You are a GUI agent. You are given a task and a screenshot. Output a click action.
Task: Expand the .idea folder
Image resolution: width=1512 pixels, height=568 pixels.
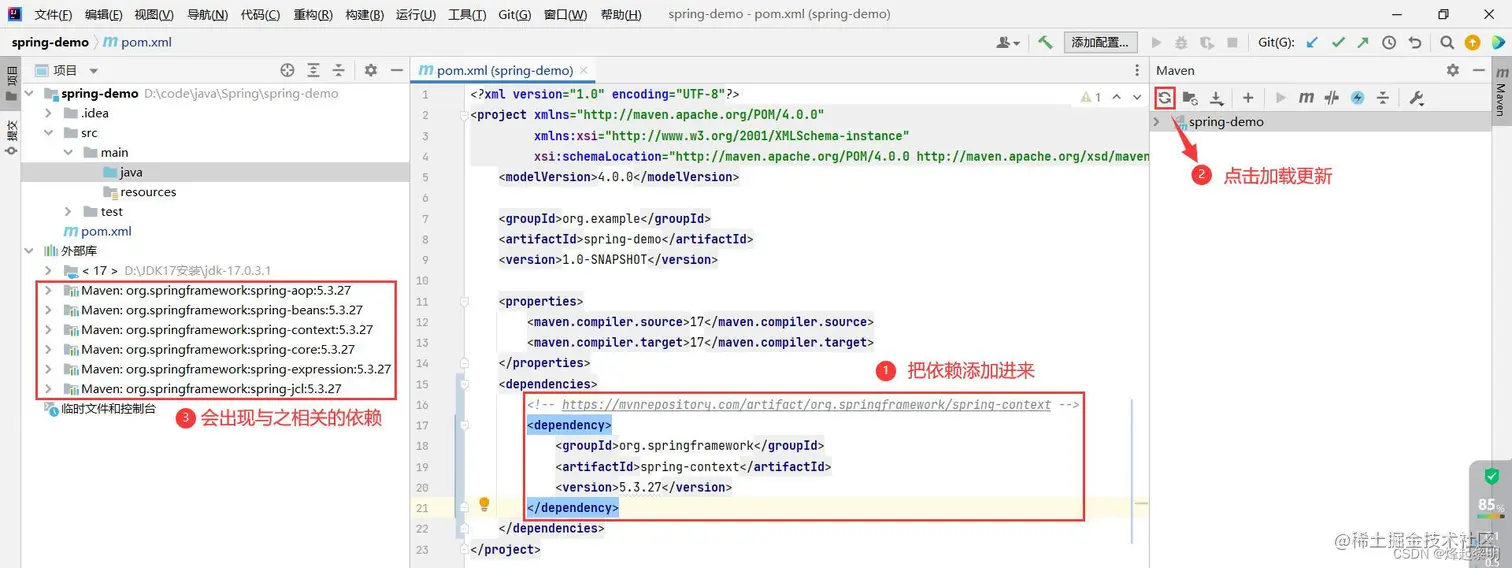tap(48, 113)
